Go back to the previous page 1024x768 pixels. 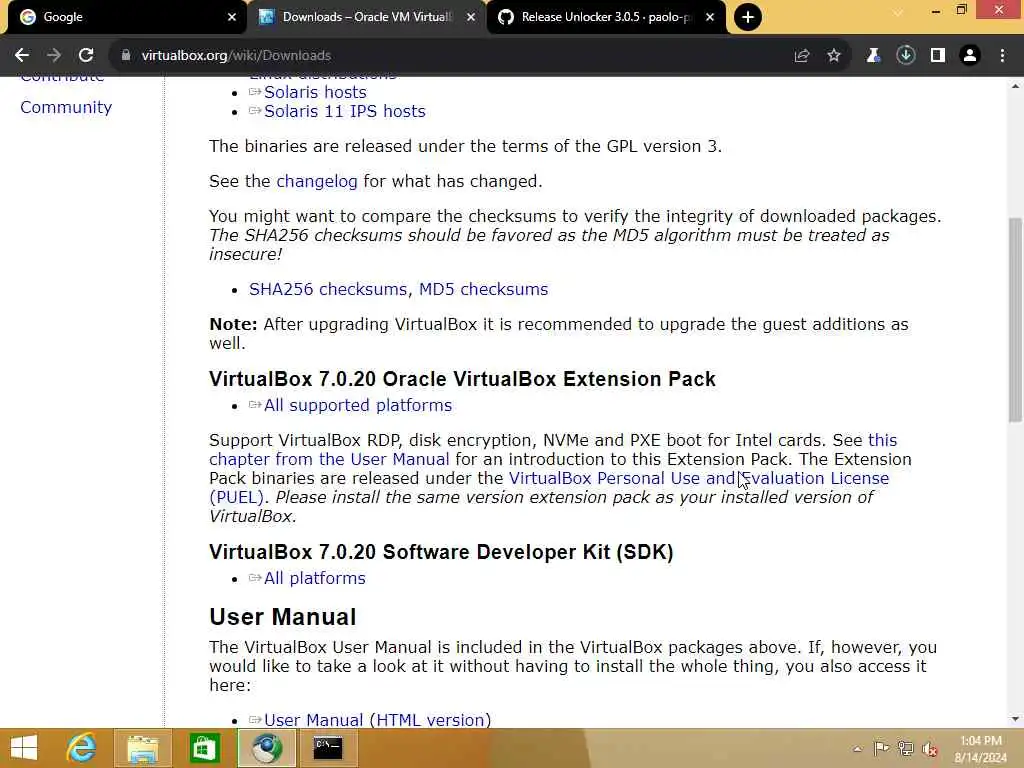[x=22, y=56]
